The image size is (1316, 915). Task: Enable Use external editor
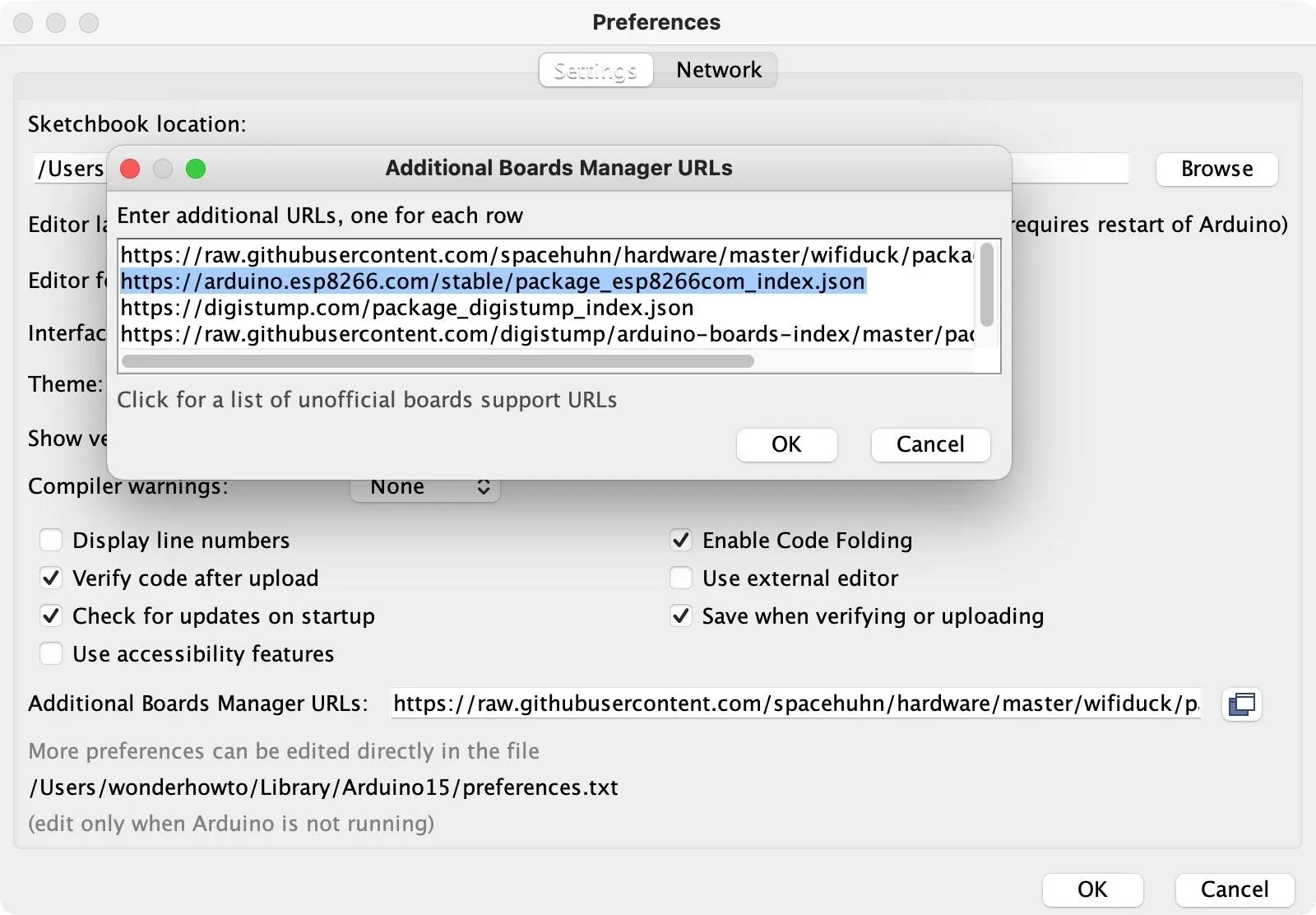tap(681, 578)
